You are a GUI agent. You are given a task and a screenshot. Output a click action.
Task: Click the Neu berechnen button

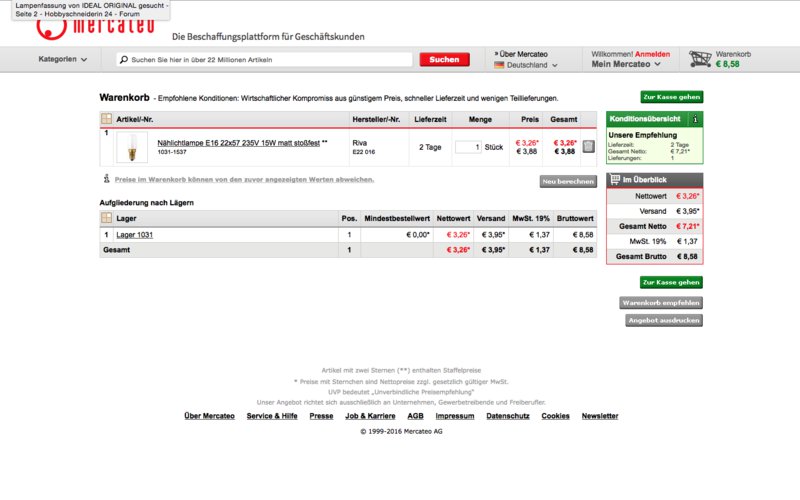pyautogui.click(x=568, y=181)
